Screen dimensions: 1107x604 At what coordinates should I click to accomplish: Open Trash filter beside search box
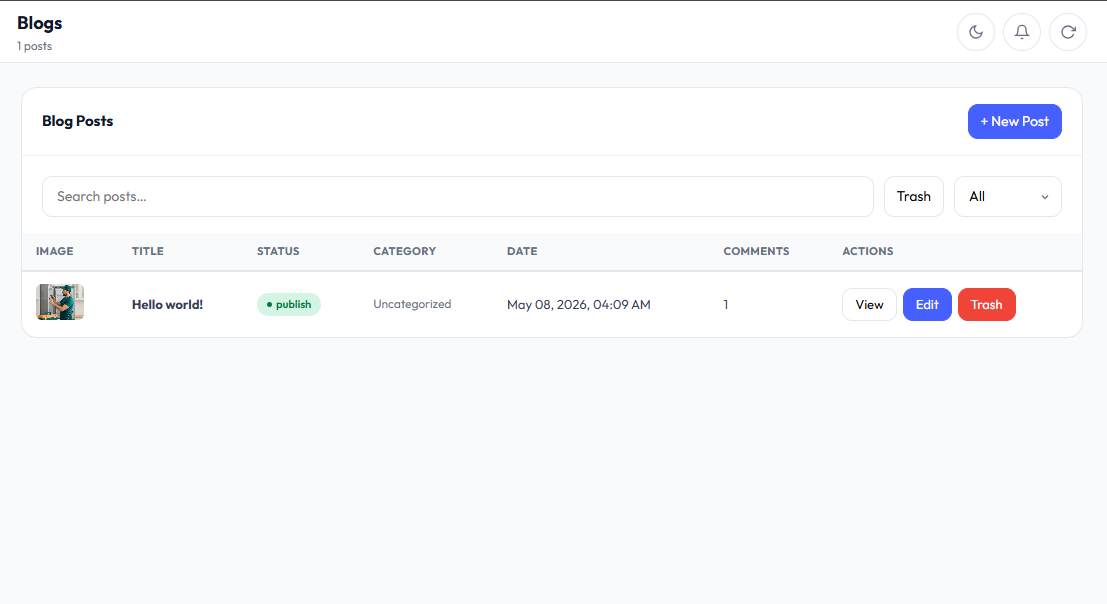click(914, 196)
